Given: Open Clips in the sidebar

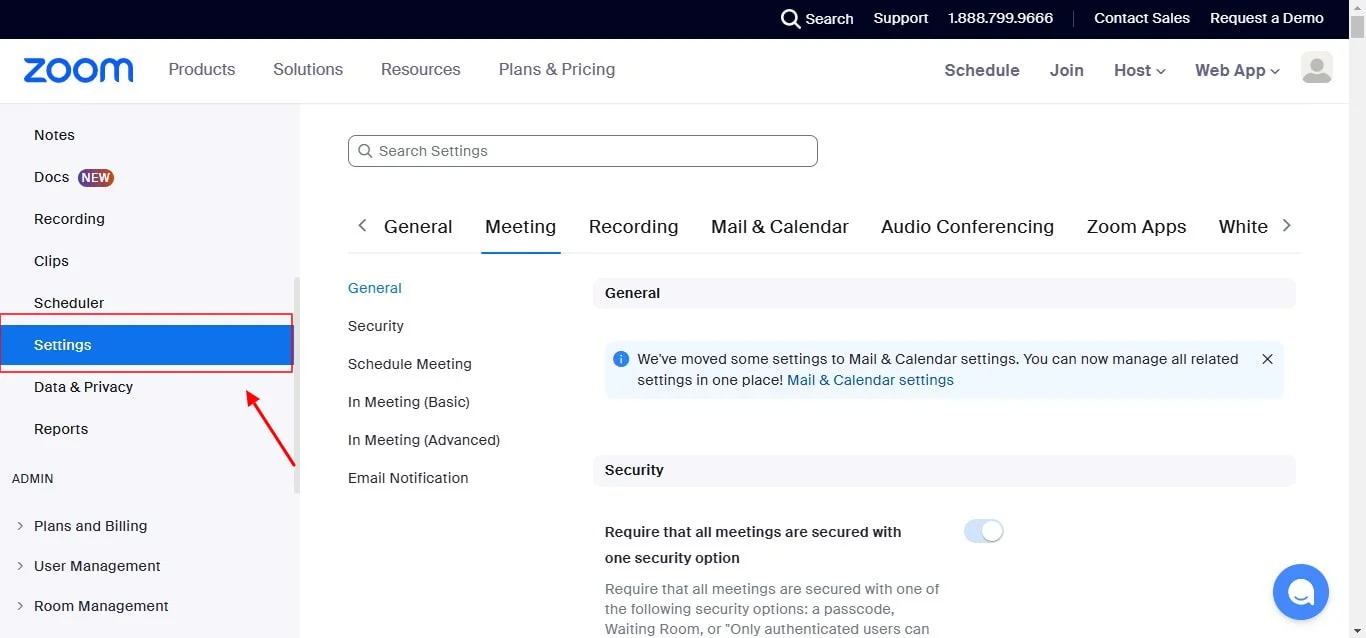Looking at the screenshot, I should [51, 261].
